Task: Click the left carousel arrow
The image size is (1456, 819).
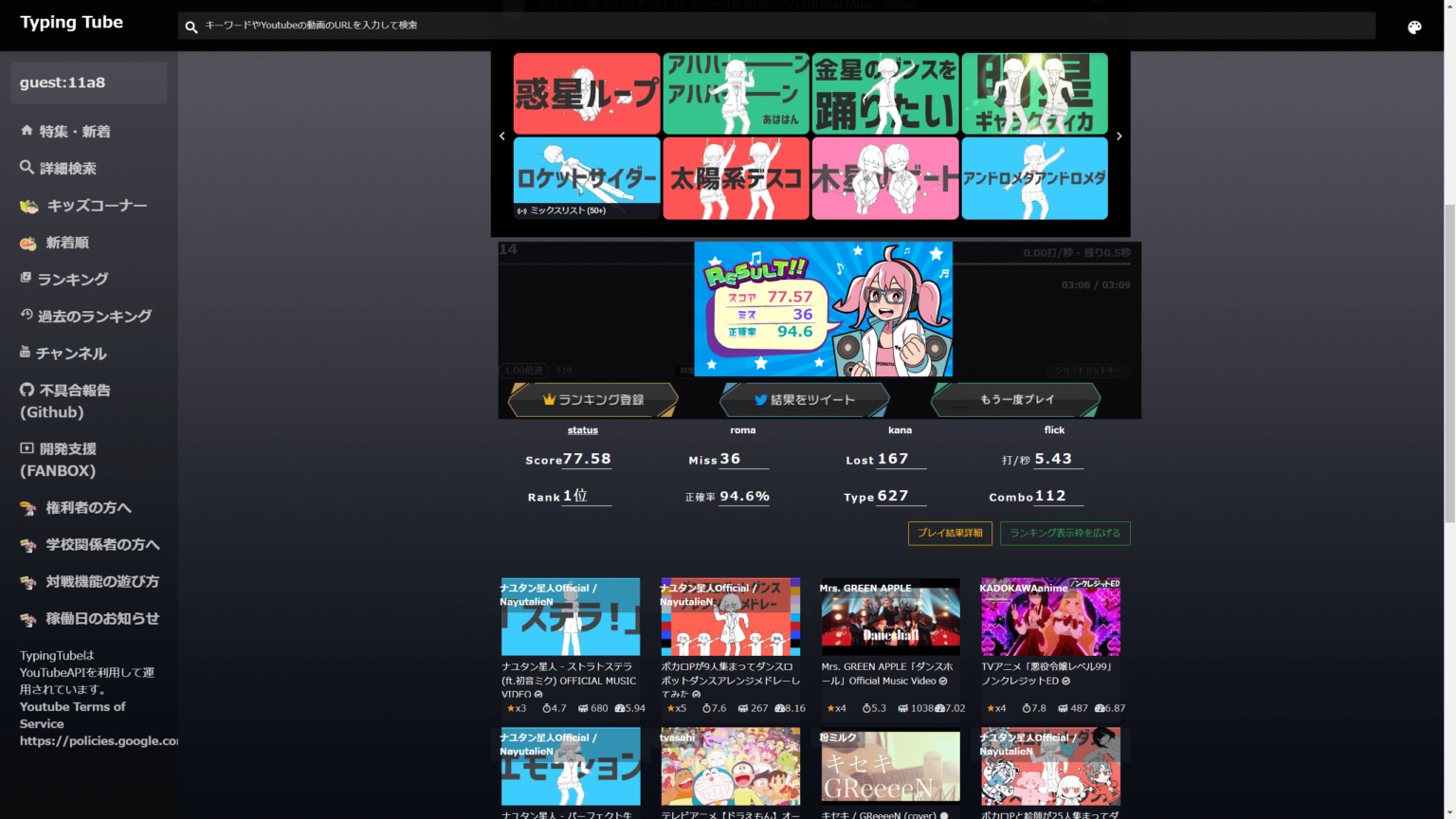Action: (502, 136)
